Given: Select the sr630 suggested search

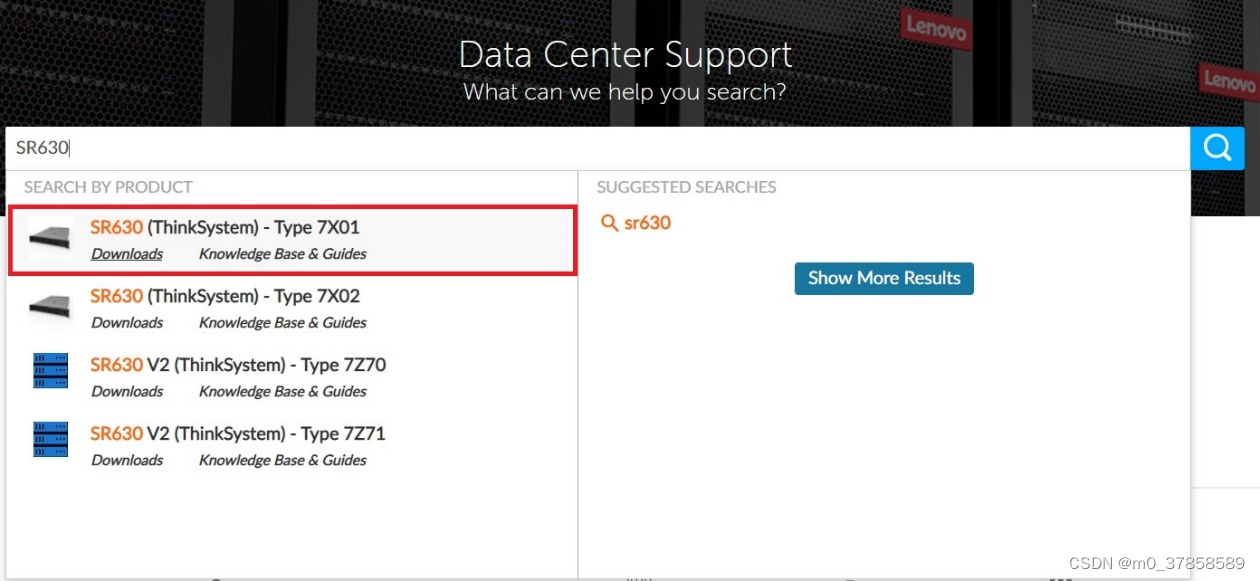Looking at the screenshot, I should pos(647,223).
